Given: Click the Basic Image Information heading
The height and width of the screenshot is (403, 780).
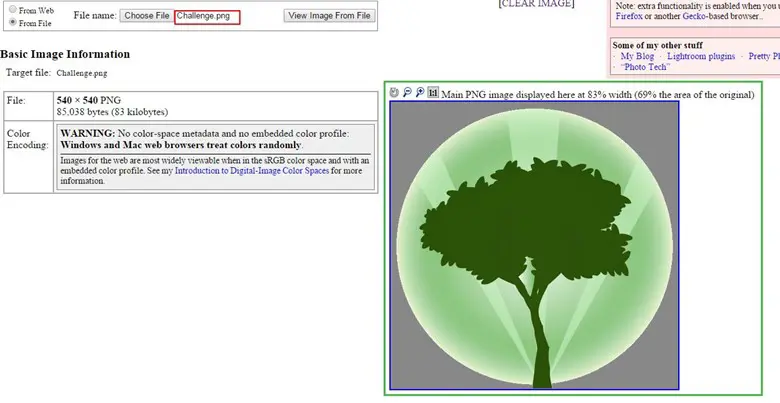Looking at the screenshot, I should point(65,54).
